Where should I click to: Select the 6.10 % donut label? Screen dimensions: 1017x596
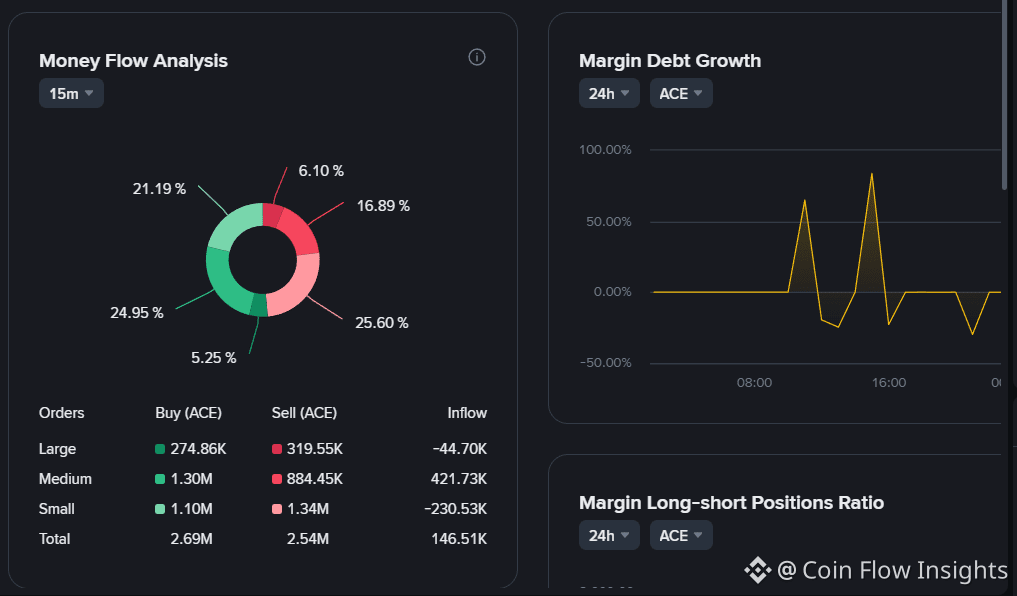(x=321, y=171)
